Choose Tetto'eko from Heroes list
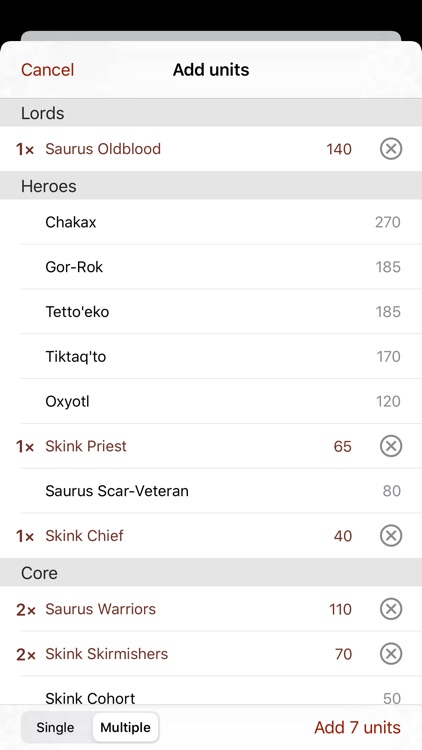Viewport: 422px width, 750px height. (211, 312)
